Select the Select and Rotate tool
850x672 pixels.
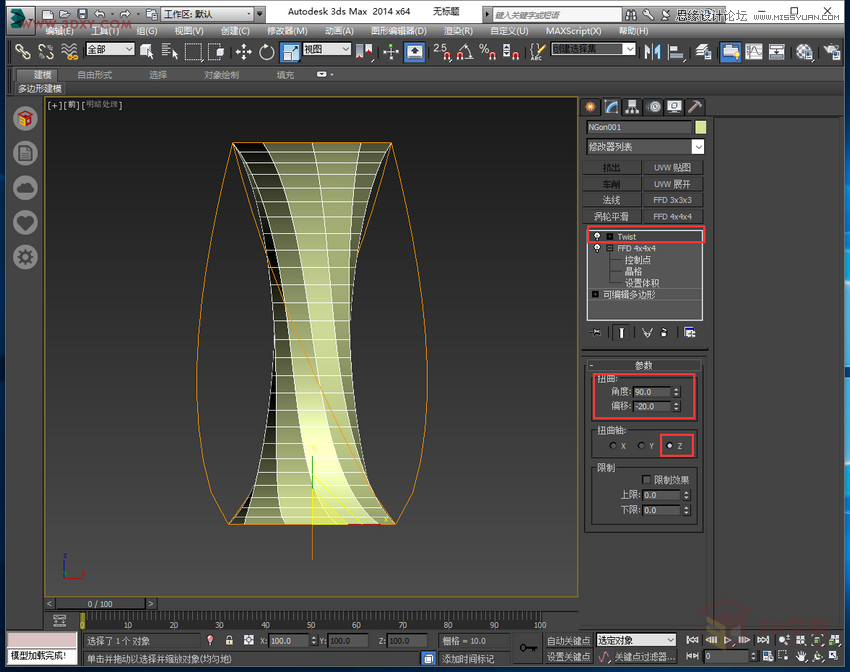click(266, 51)
